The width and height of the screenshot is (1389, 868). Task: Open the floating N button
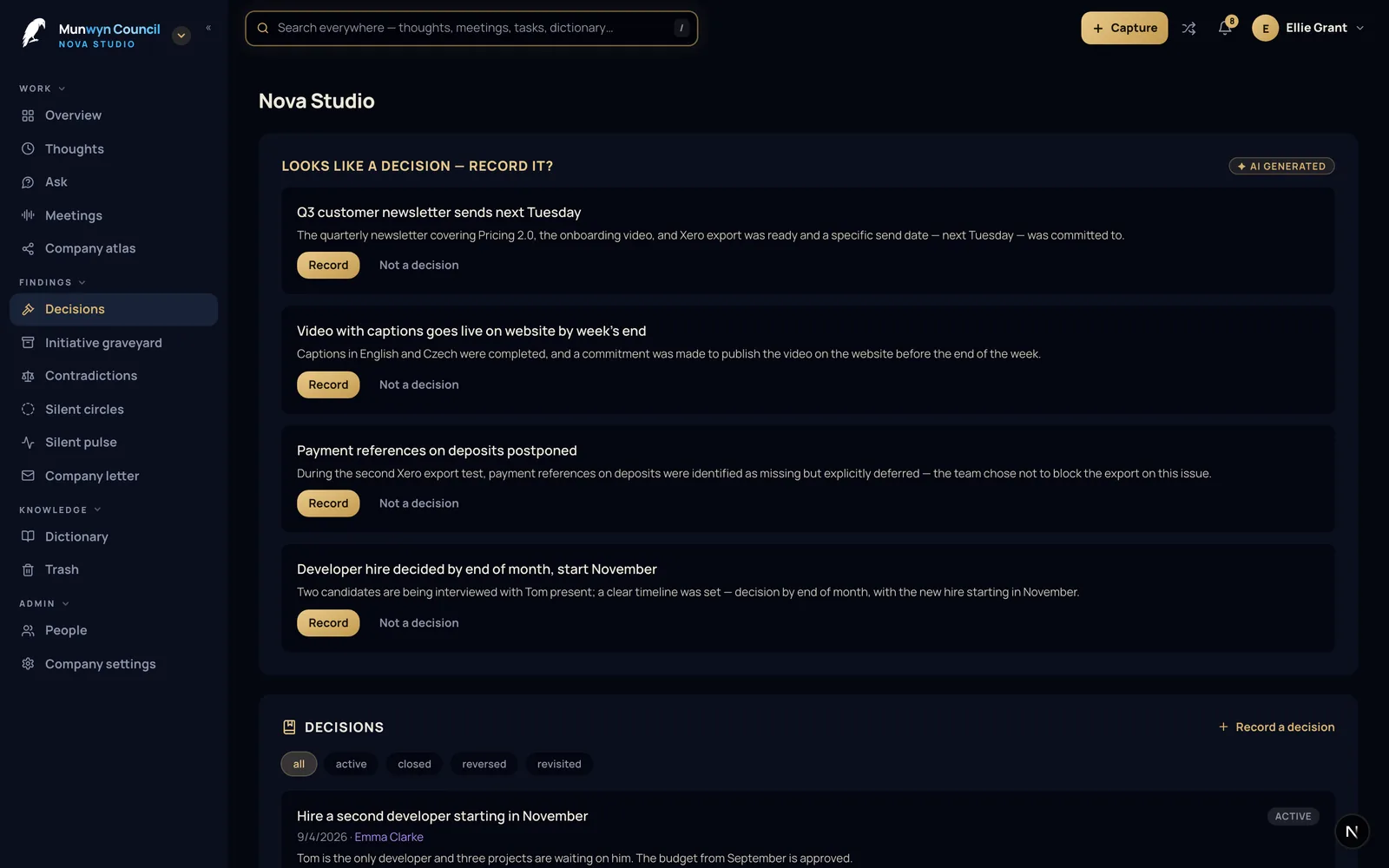point(1352,832)
